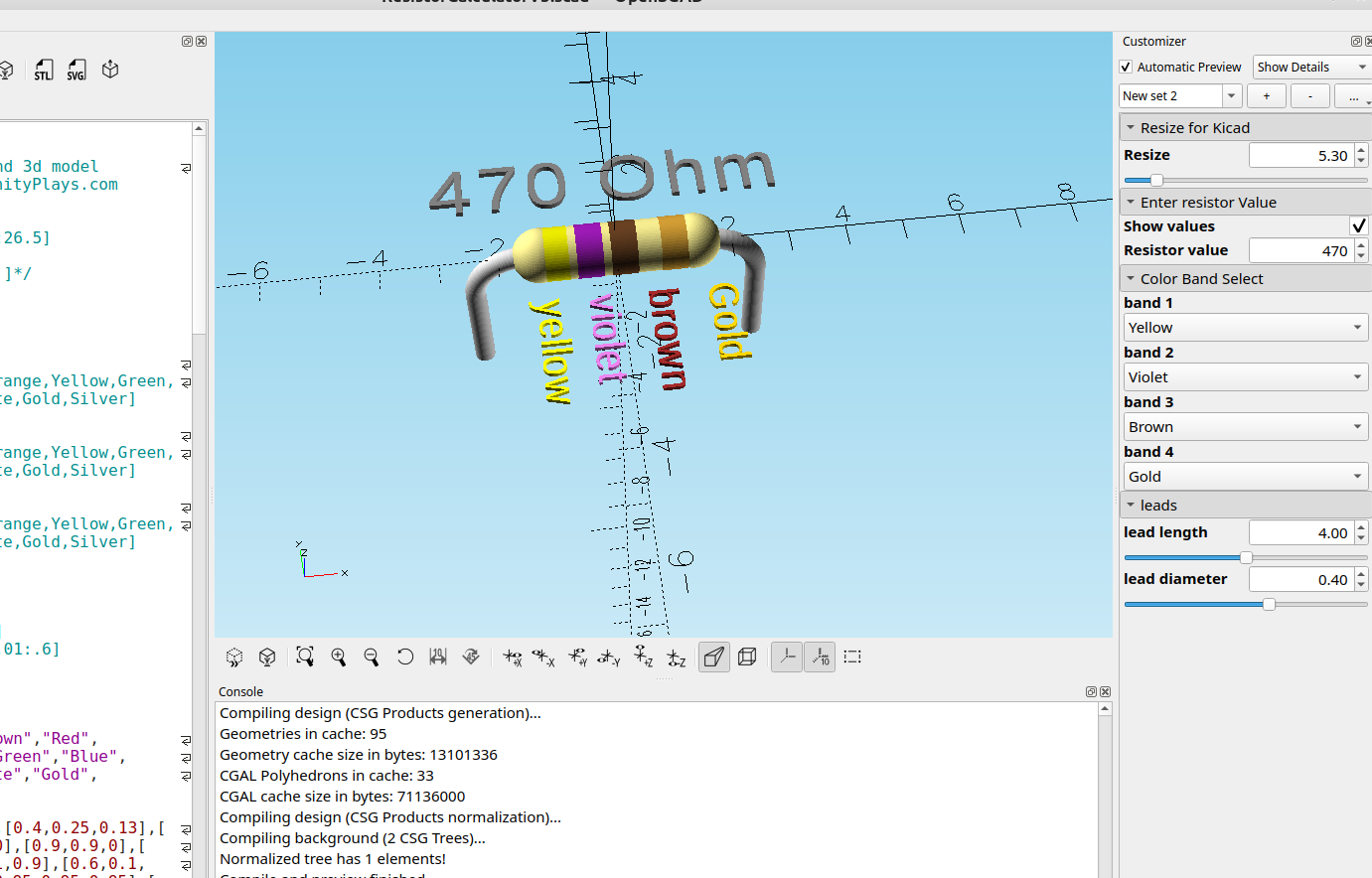Screen dimensions: 1372x878
Task: Click the Reset View icon
Action: click(x=405, y=657)
